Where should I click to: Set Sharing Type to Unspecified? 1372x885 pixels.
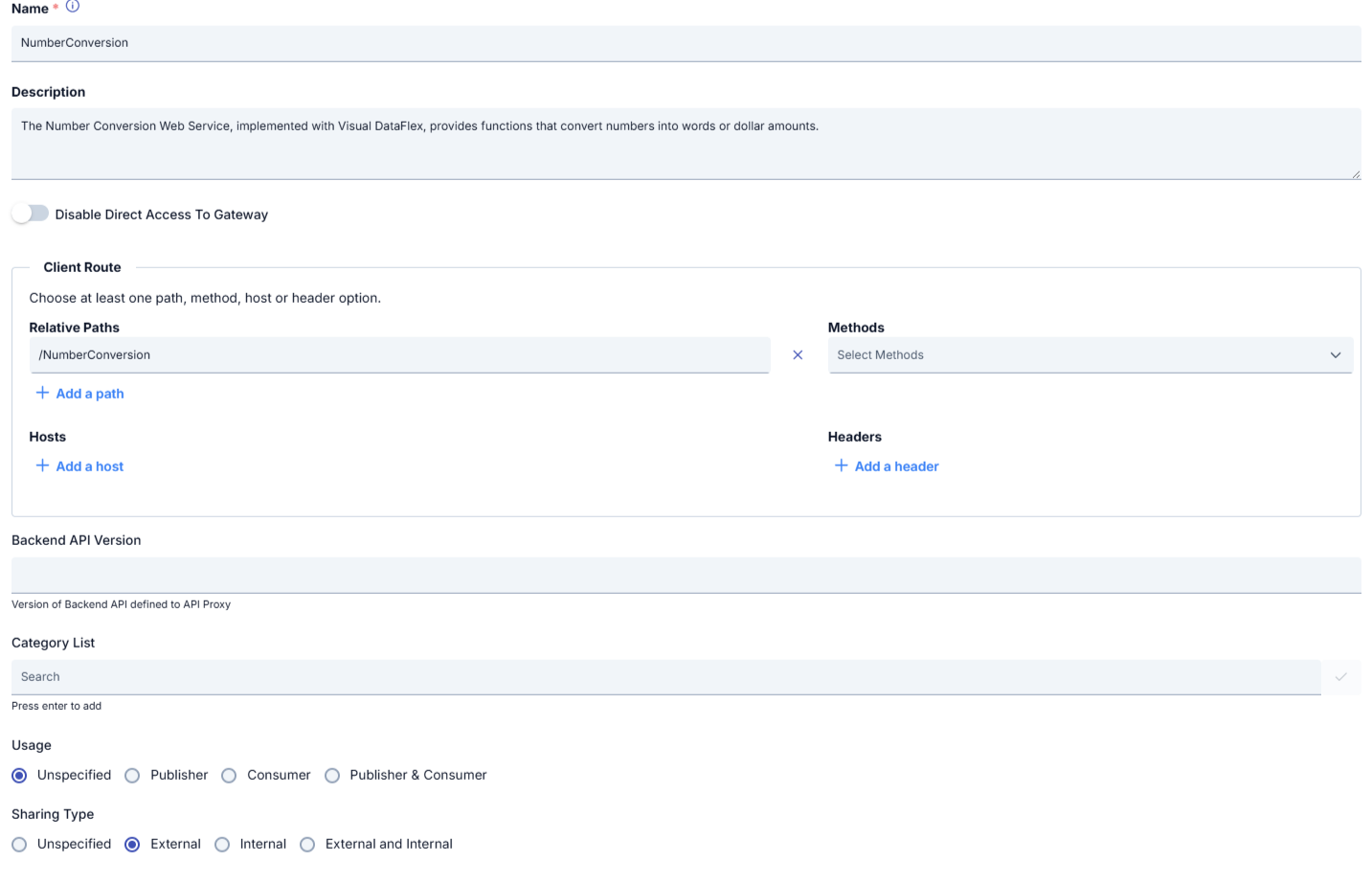pyautogui.click(x=19, y=845)
